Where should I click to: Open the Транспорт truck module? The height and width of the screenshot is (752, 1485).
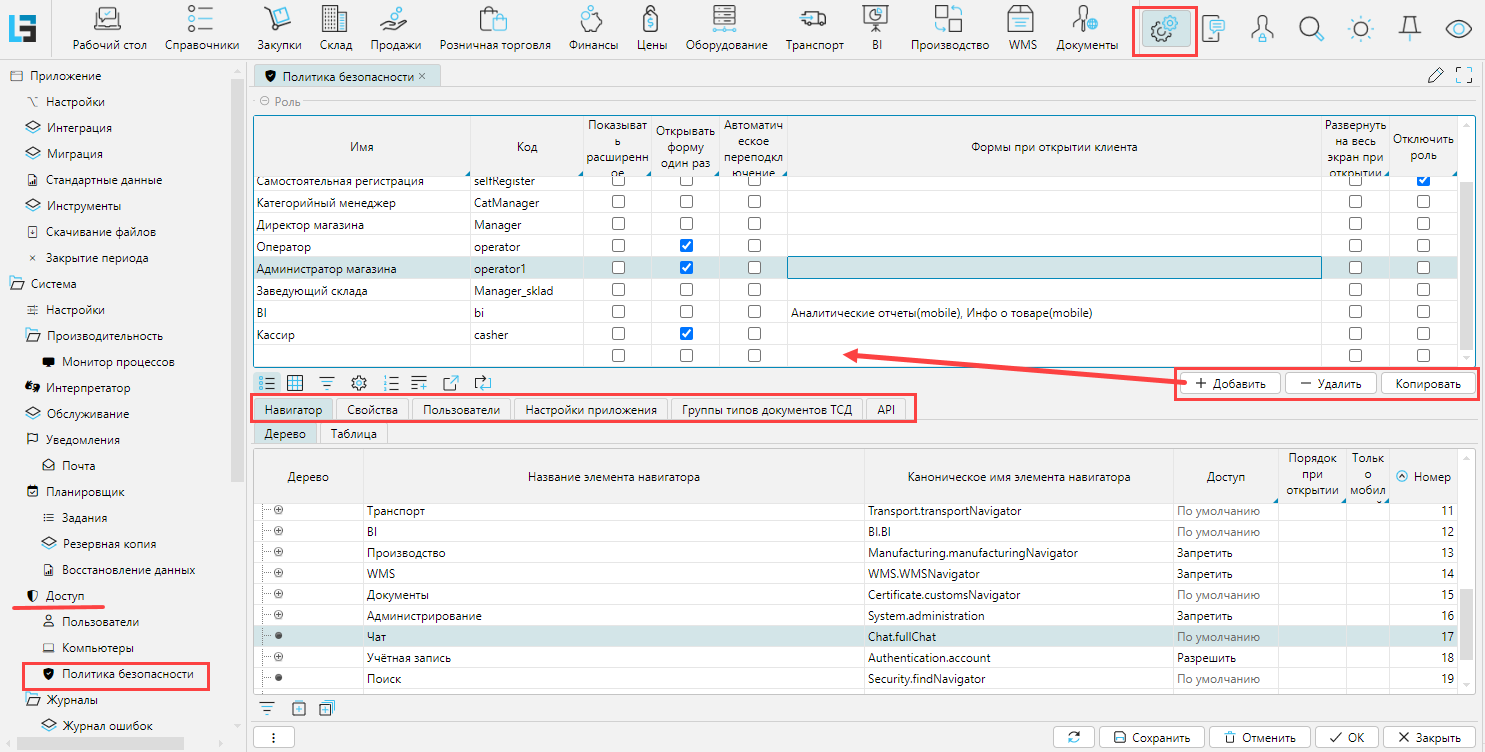pos(814,28)
